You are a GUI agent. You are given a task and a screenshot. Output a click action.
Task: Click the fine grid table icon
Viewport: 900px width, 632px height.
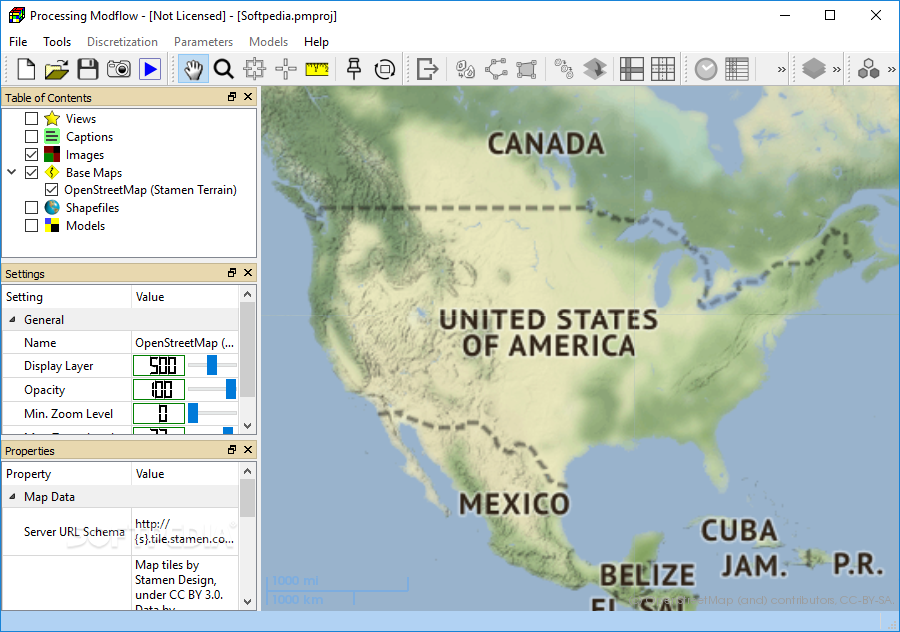click(663, 69)
